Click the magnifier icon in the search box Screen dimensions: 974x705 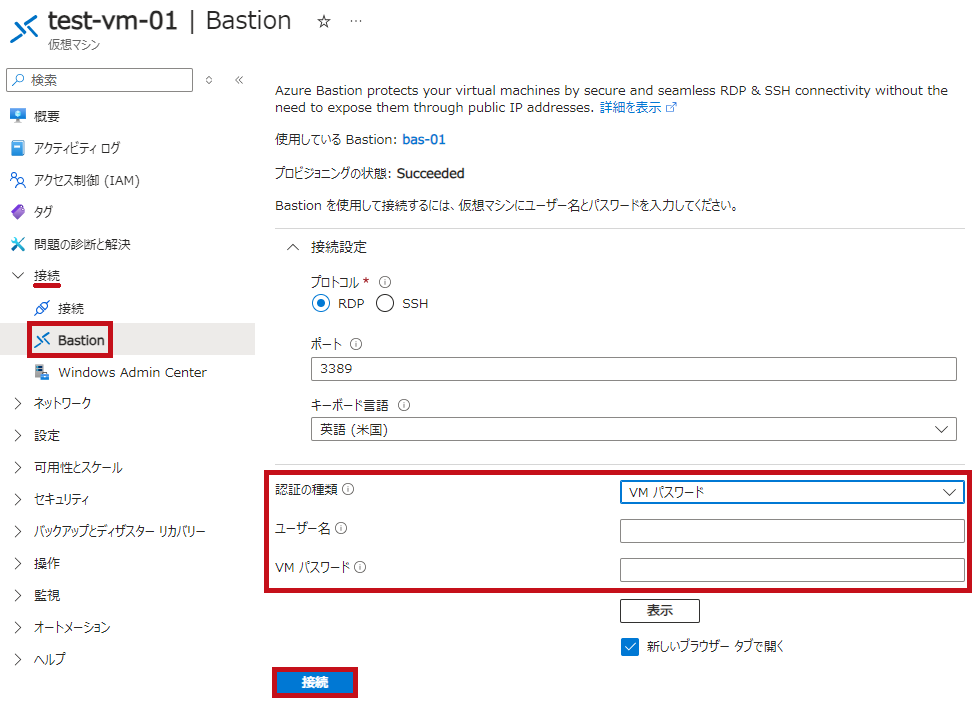19,80
